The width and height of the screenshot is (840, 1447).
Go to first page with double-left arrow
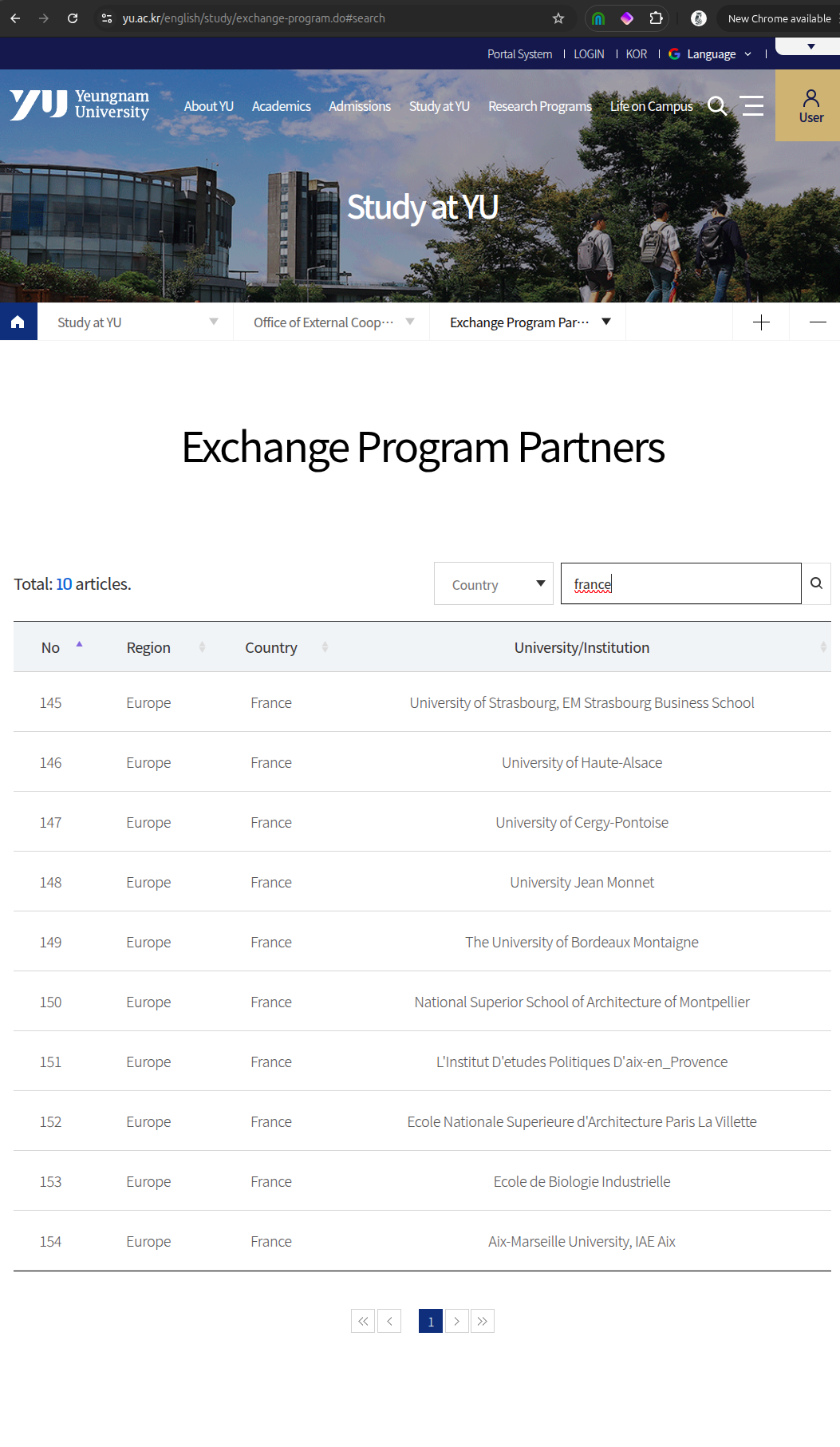pos(363,1321)
